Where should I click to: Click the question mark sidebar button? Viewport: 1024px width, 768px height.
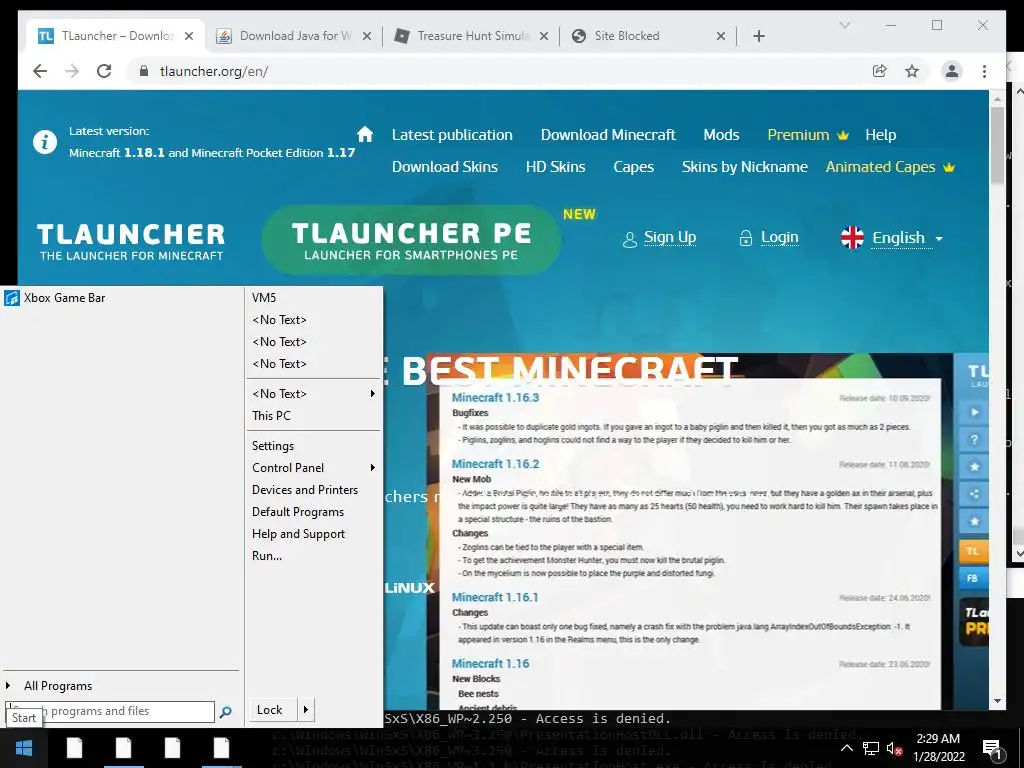[974, 440]
